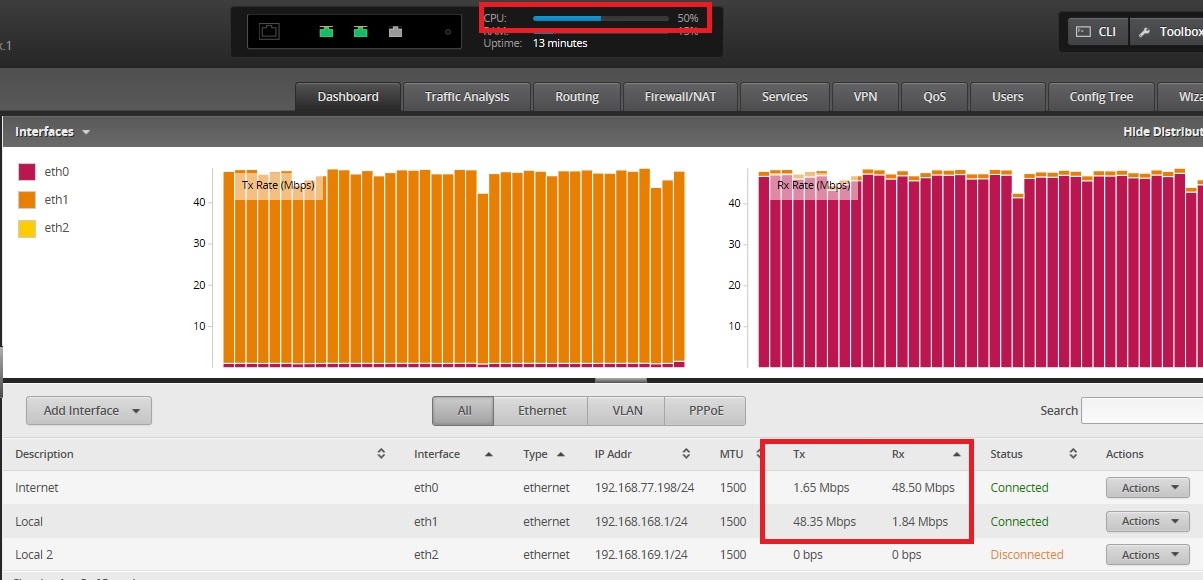1203x580 pixels.
Task: Sort by Rx column arrow
Action: pos(956,454)
